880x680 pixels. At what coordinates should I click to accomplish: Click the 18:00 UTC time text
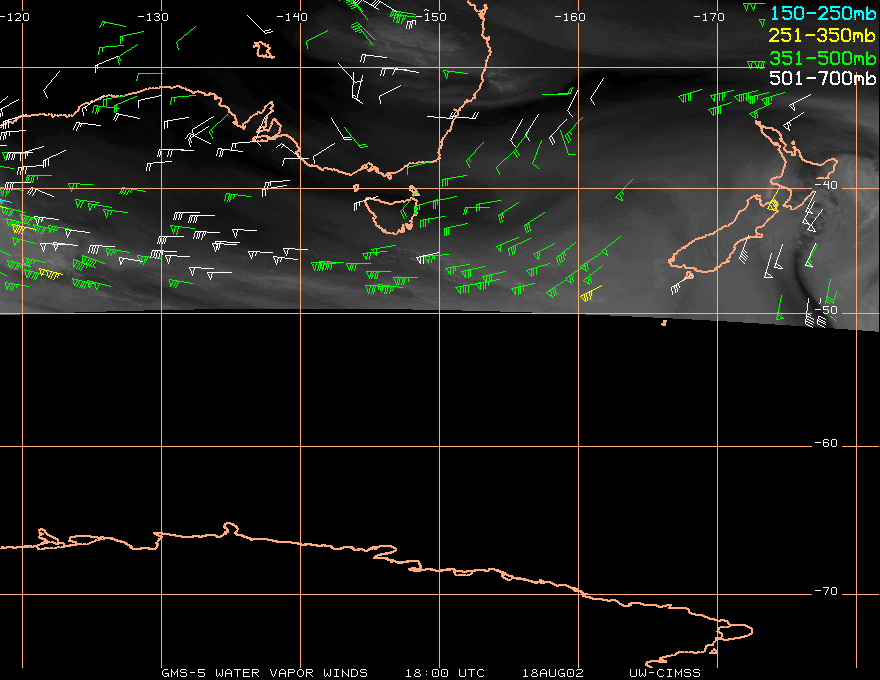[x=444, y=673]
